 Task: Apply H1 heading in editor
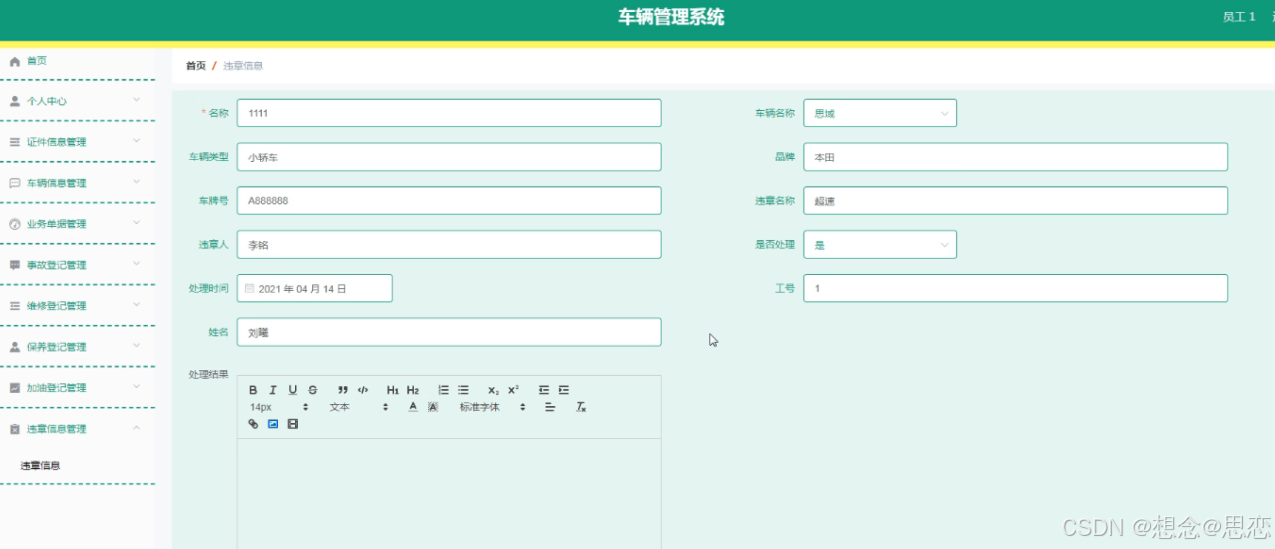(x=393, y=390)
